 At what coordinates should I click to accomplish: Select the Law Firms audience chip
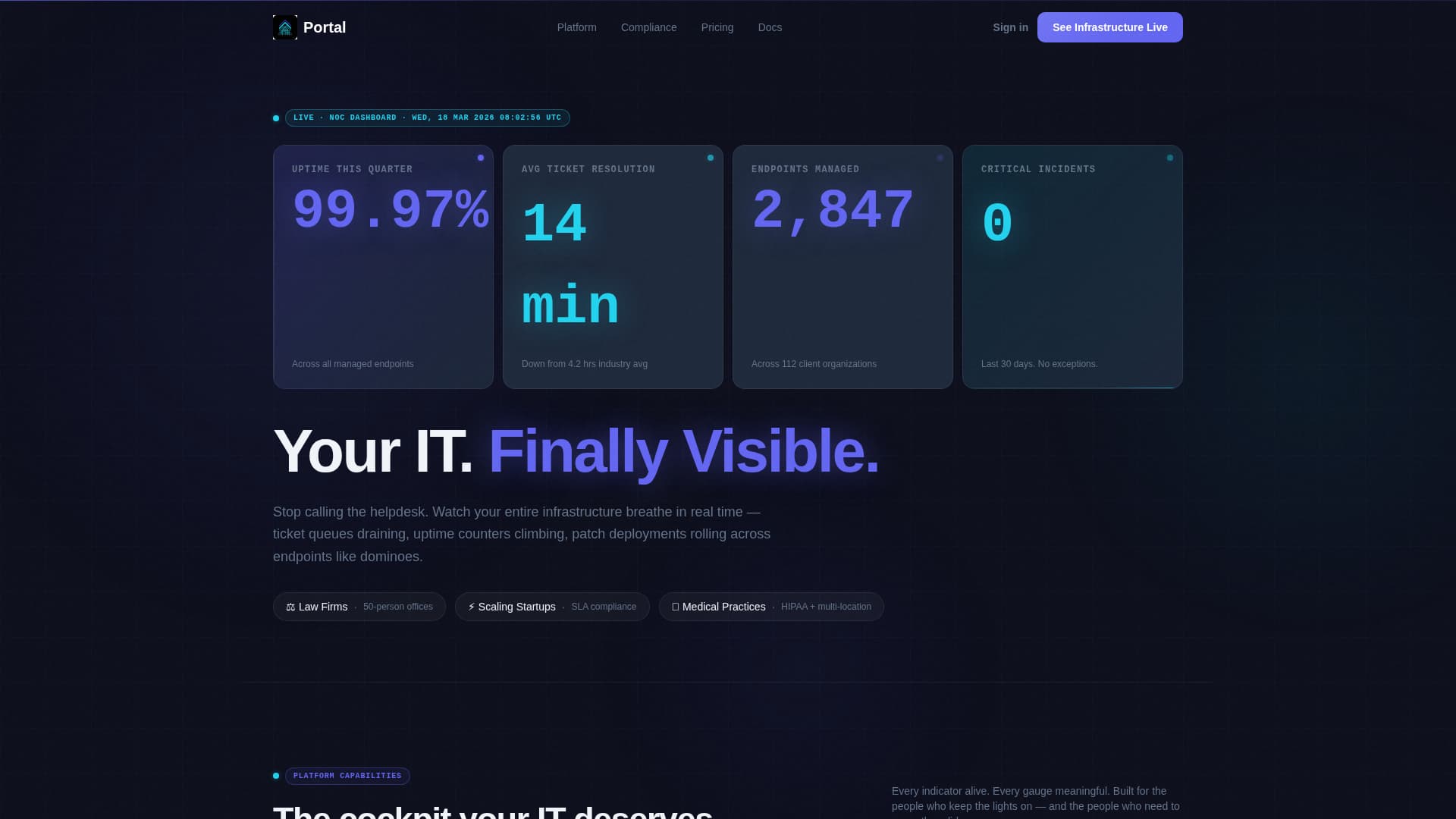[359, 607]
